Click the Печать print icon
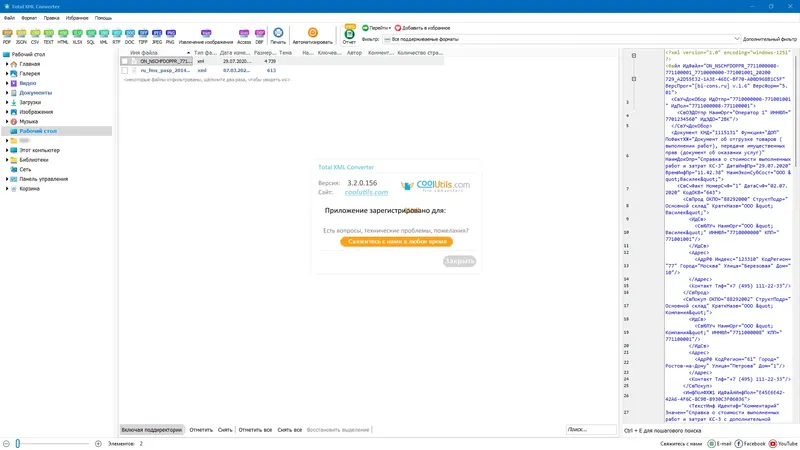 tap(278, 36)
